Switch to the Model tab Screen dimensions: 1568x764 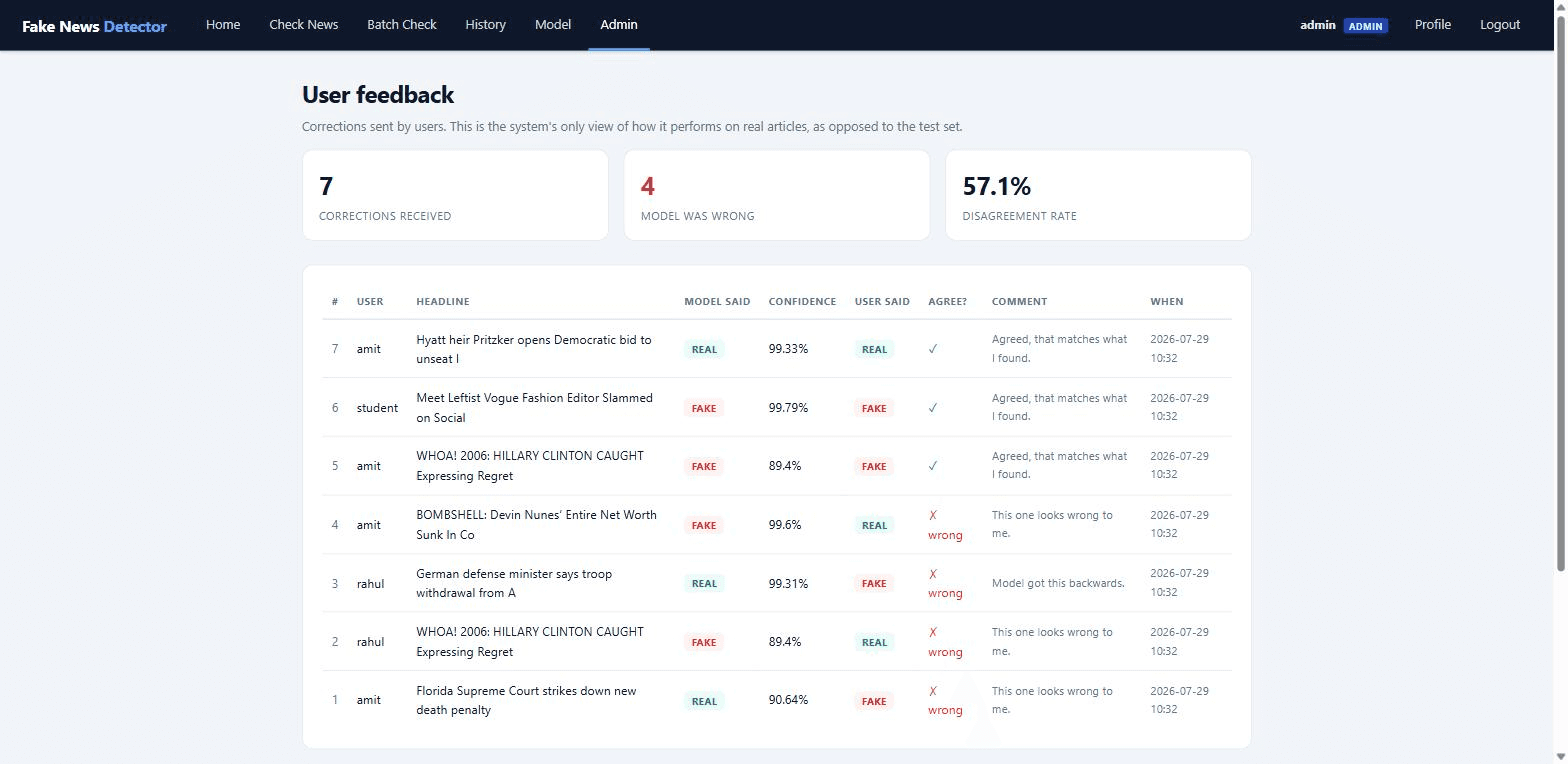tap(553, 24)
